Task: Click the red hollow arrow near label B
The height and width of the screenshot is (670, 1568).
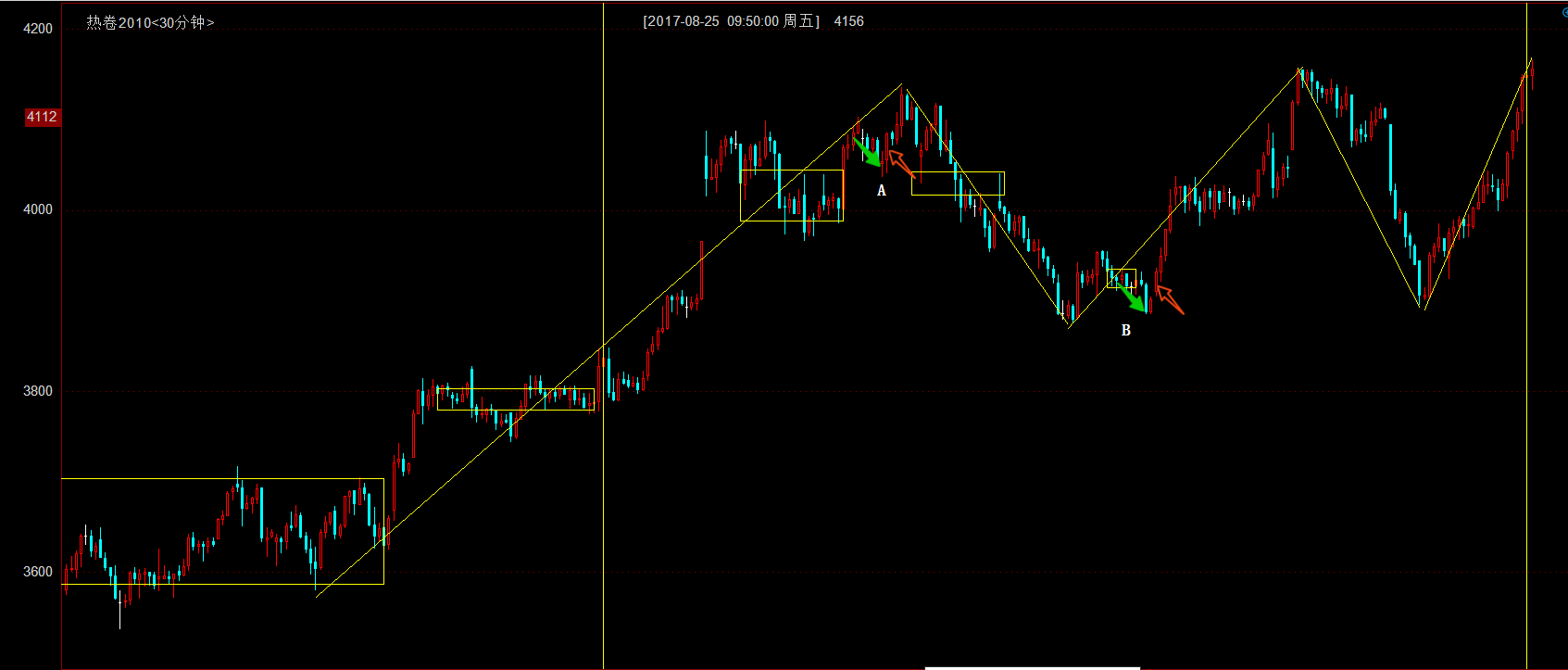Action: pyautogui.click(x=1170, y=299)
